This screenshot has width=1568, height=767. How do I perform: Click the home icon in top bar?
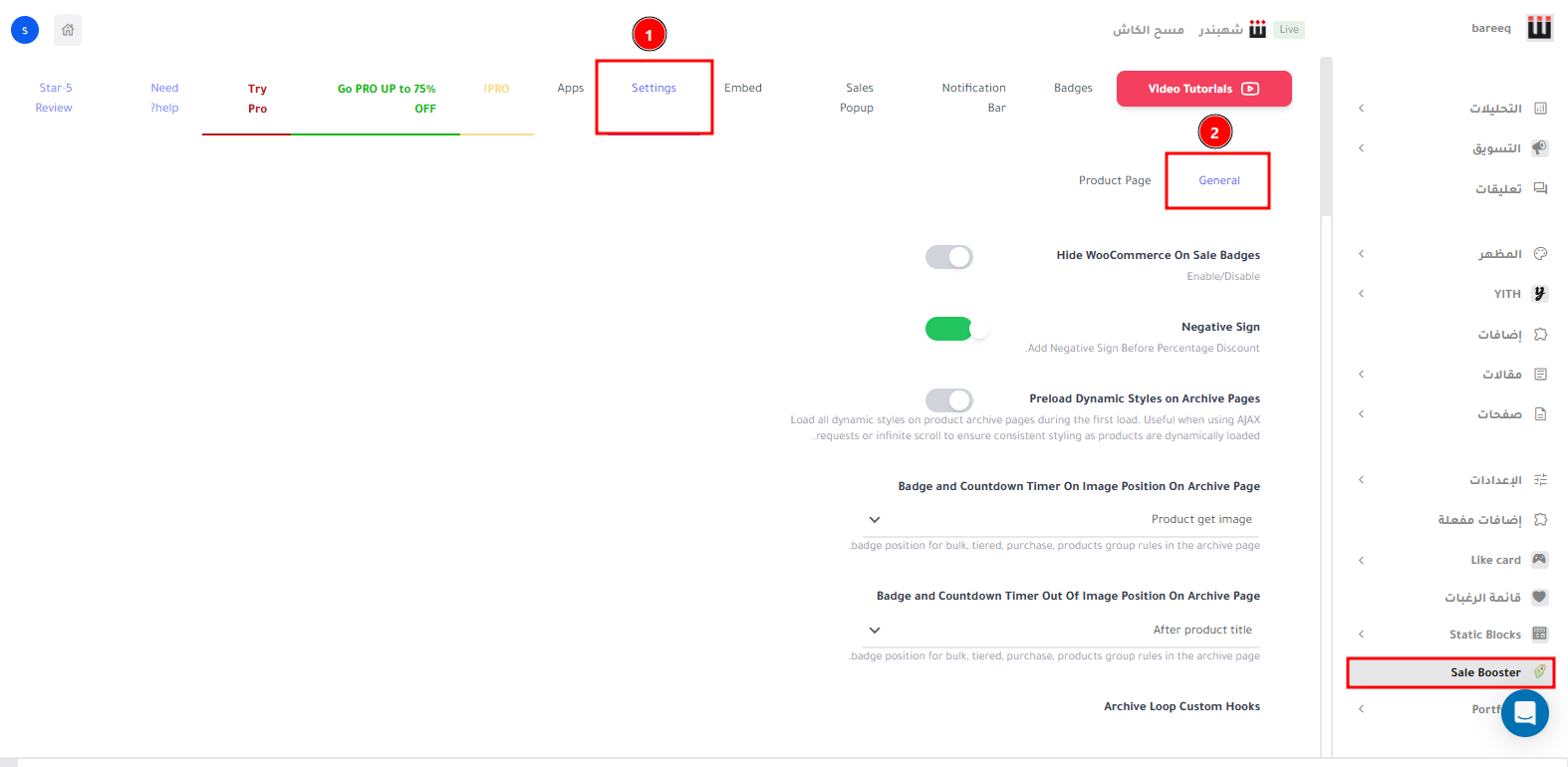coord(68,30)
